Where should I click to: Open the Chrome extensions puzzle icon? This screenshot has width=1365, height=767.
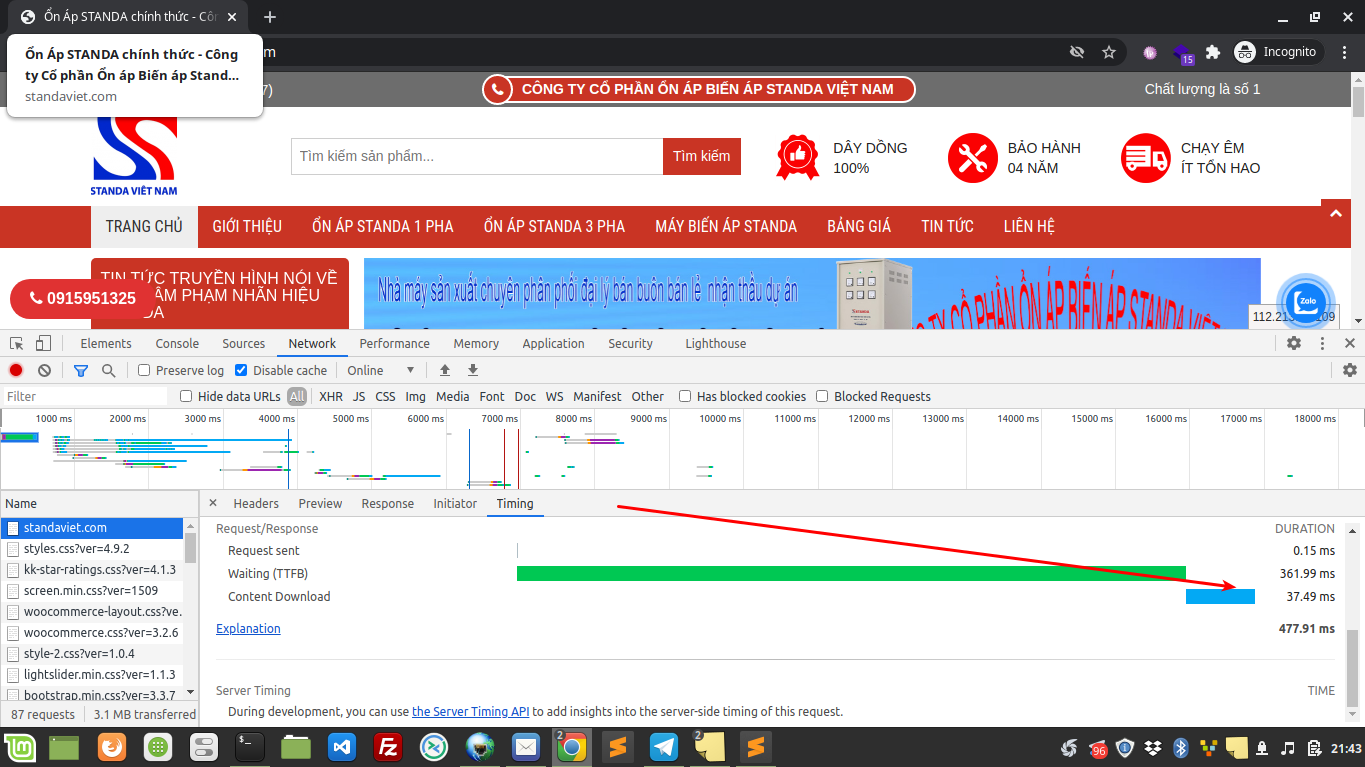[1213, 52]
